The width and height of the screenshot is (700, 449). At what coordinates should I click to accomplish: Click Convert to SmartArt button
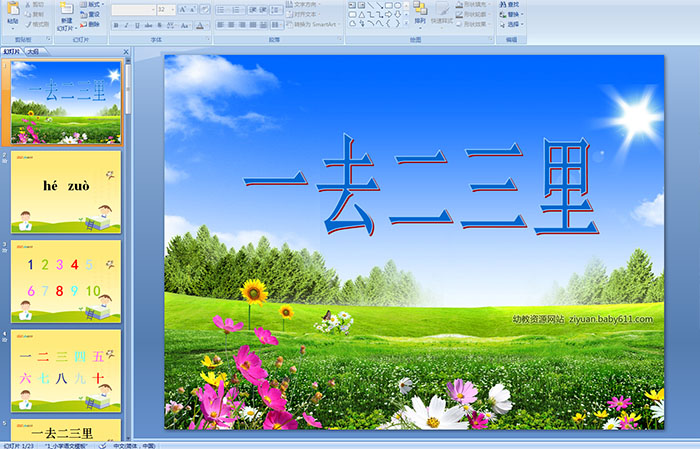point(313,25)
